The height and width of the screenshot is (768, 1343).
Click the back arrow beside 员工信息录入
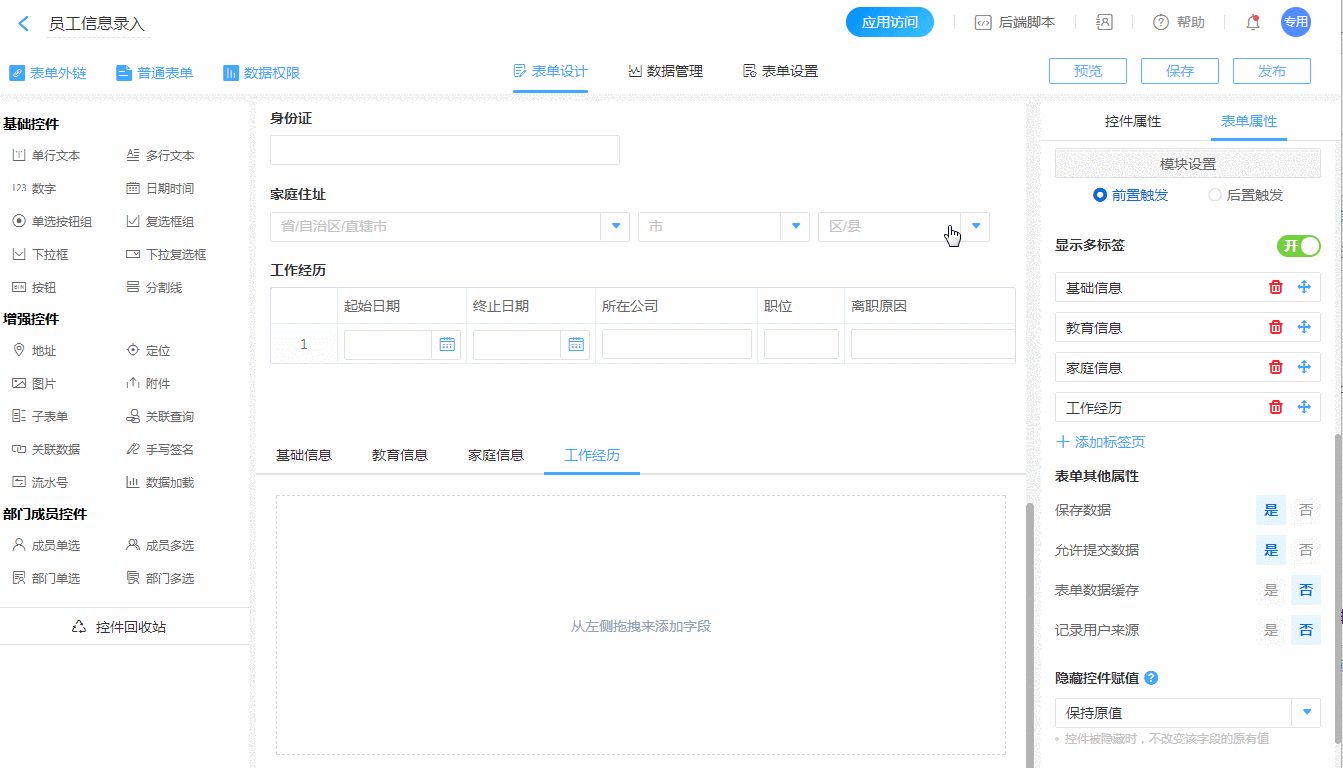click(24, 23)
